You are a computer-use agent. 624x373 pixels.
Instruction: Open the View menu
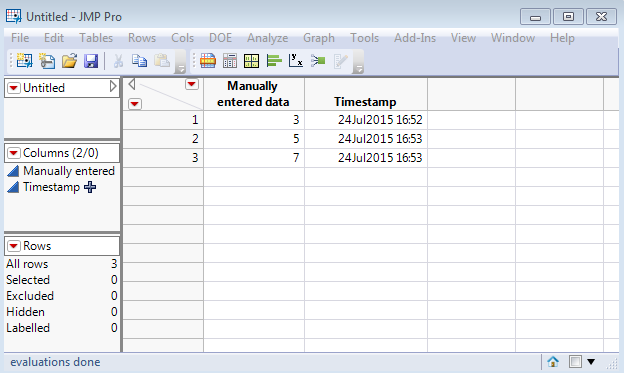463,38
